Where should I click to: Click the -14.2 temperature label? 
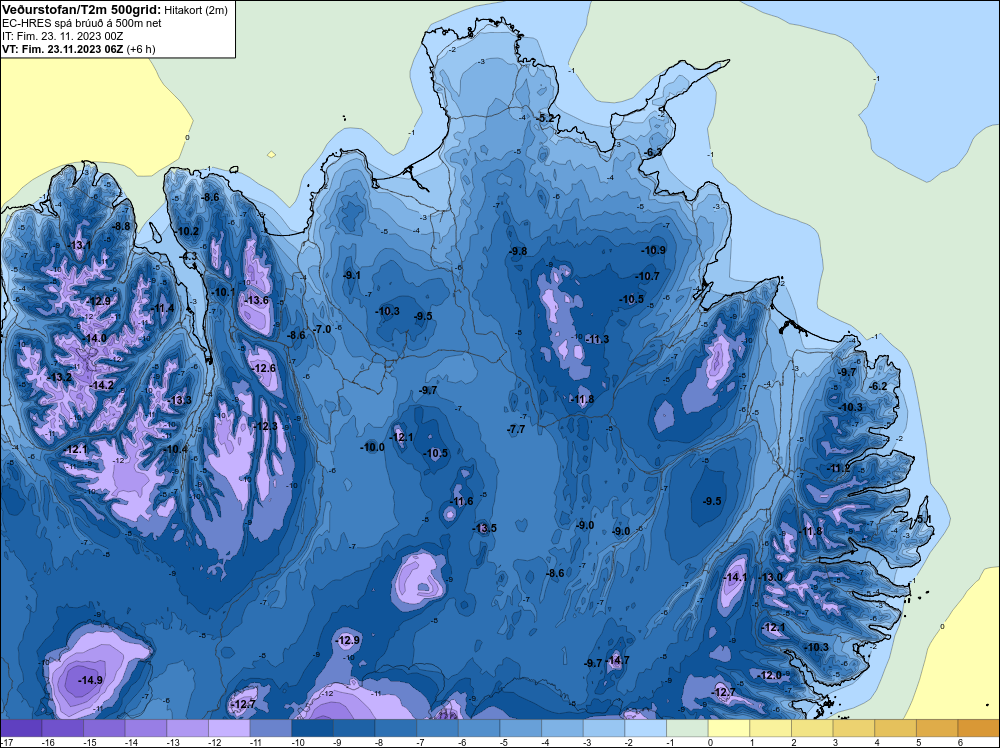[102, 385]
